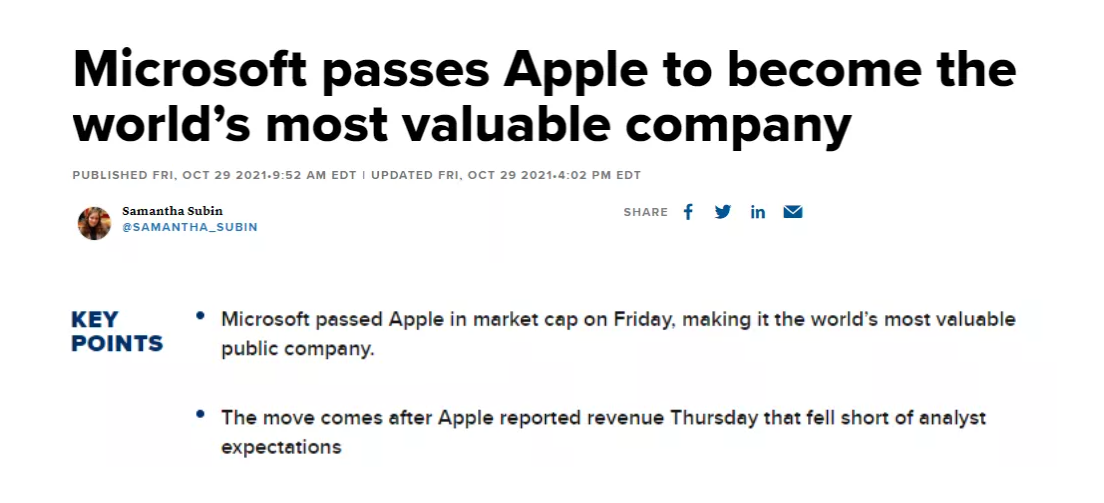Click the KEY POINTS heading
The image size is (1104, 503).
[x=116, y=332]
